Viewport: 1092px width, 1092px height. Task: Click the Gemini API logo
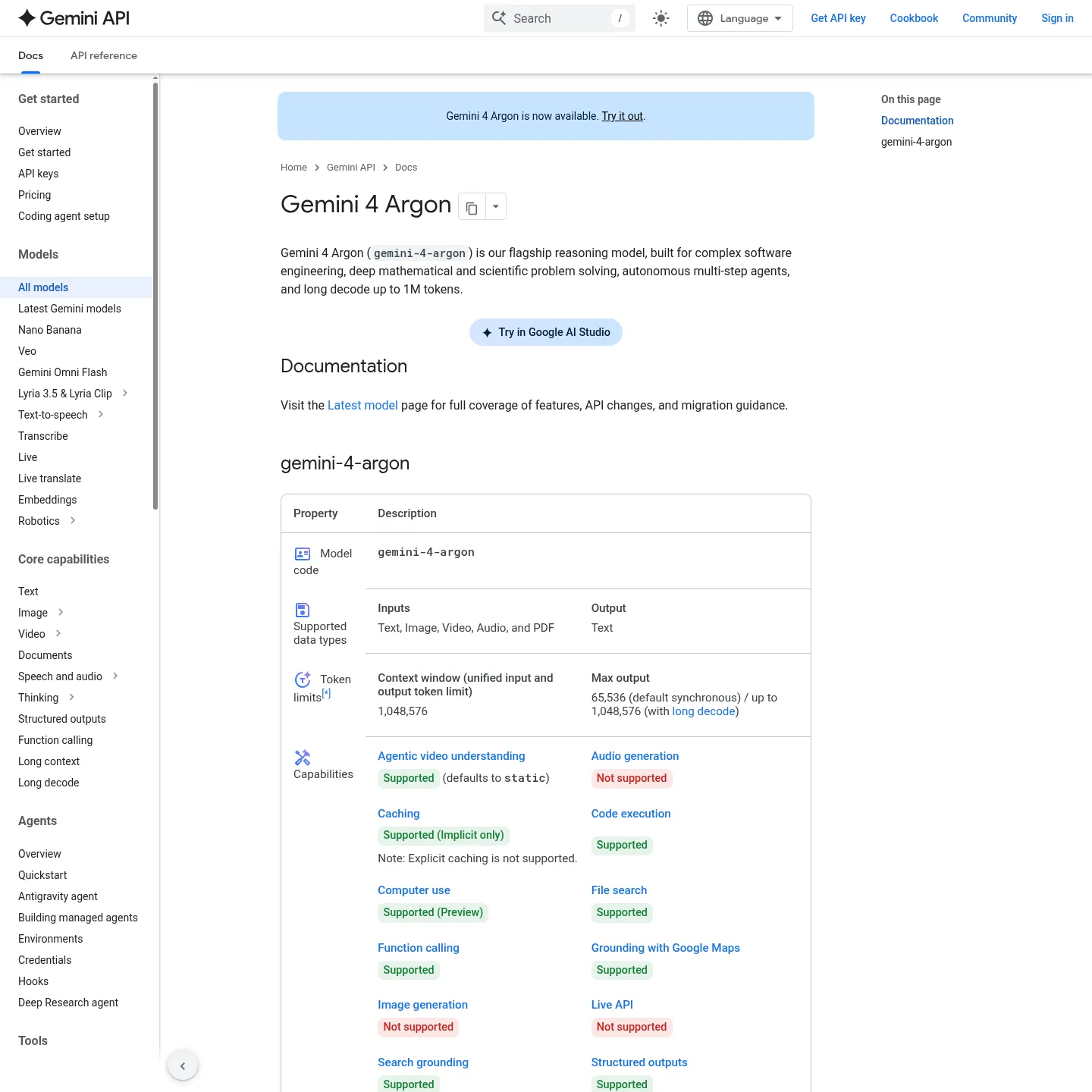tap(74, 18)
